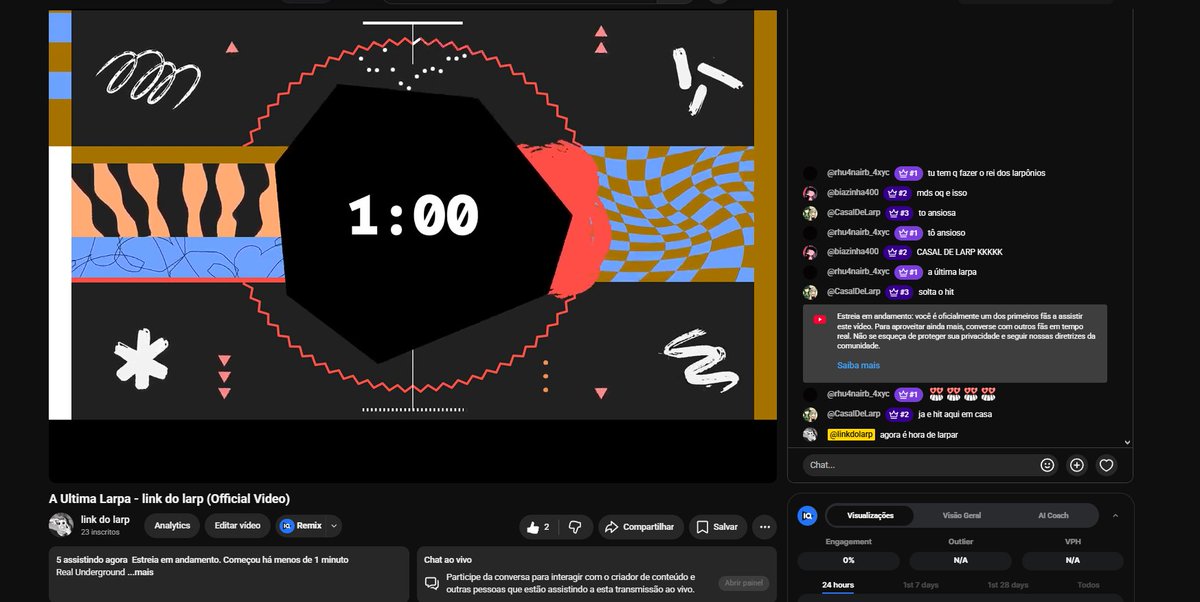The height and width of the screenshot is (602, 1200).
Task: Click message 'ja e hit aqui em casa'
Action: click(954, 414)
